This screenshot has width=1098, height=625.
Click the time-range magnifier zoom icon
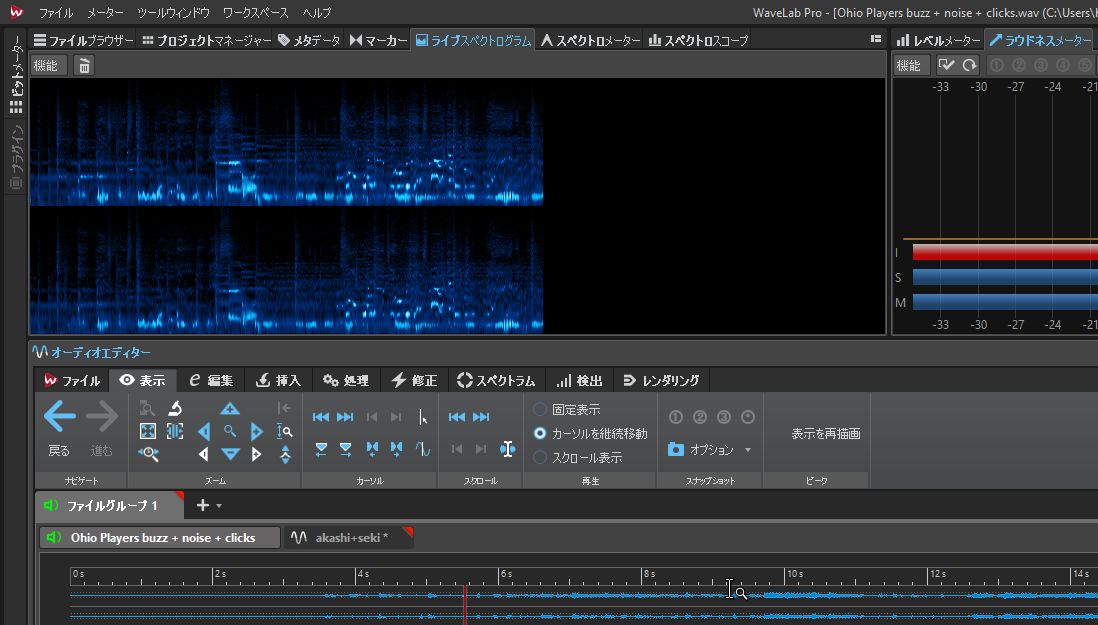(x=148, y=454)
